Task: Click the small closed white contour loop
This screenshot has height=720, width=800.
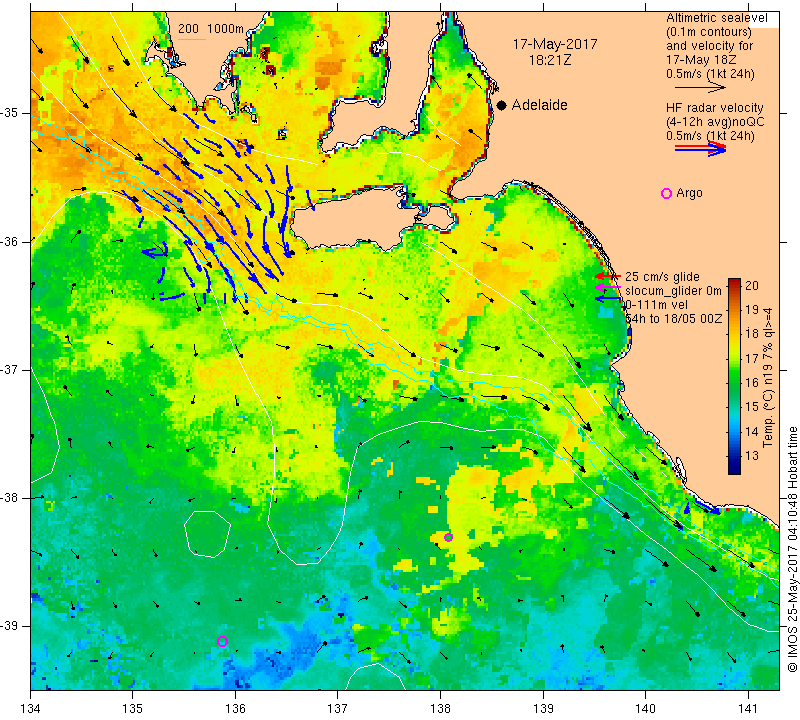Action: point(207,533)
